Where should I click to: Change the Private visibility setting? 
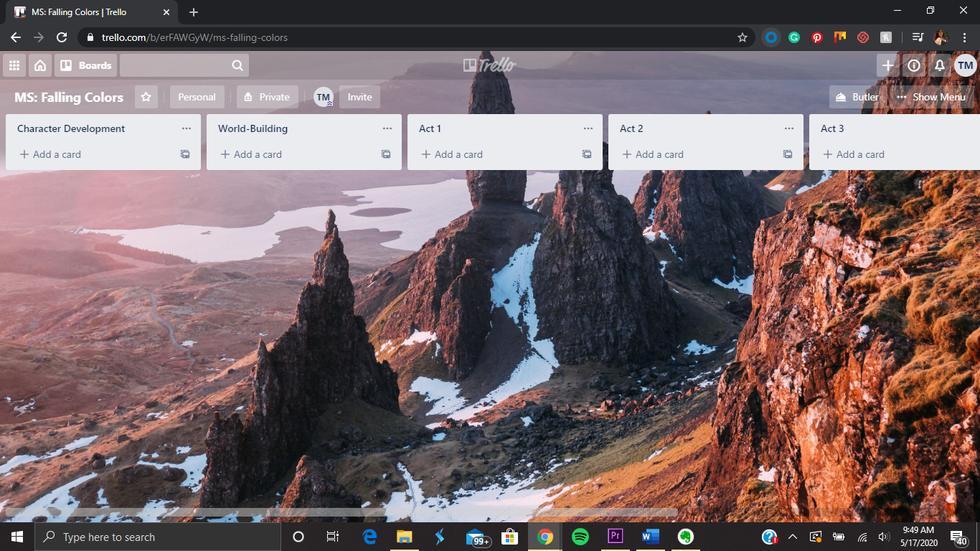(x=267, y=97)
